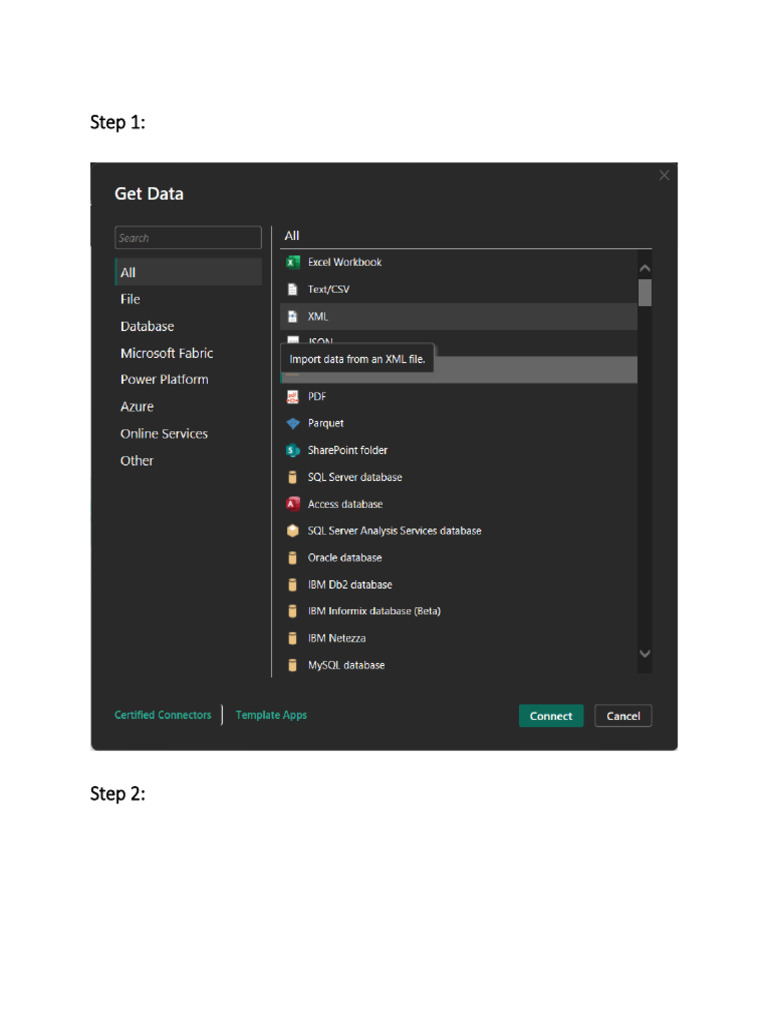Open the Certified Connectors link

[x=163, y=715]
